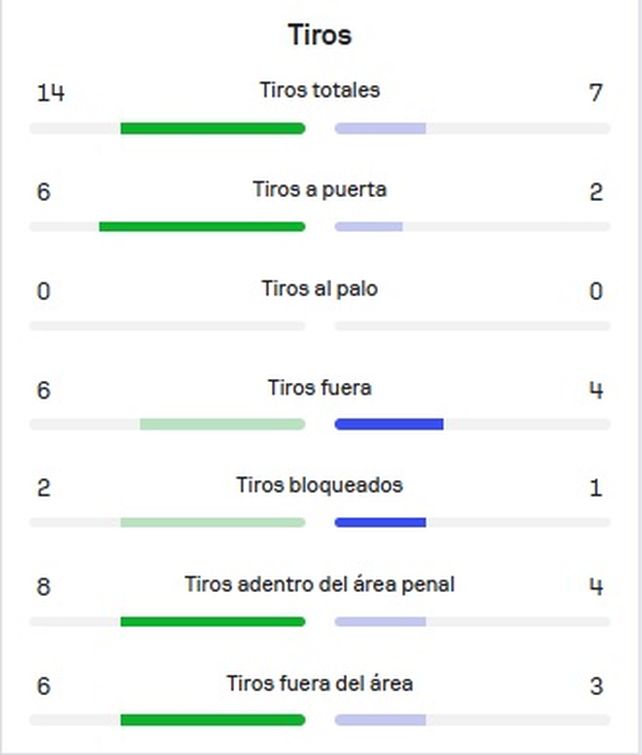This screenshot has height=755, width=642.
Task: Select the Tiros totales label
Action: (x=320, y=90)
